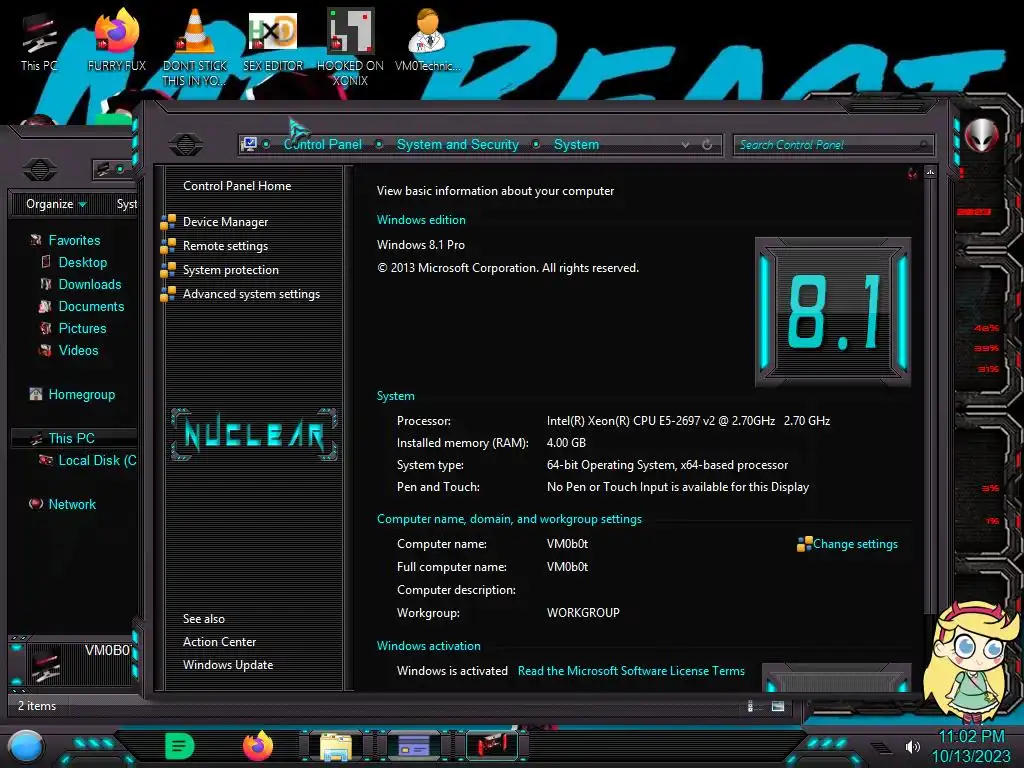Switch to the Control Panel taskbar button
The width and height of the screenshot is (1024, 768).
[x=414, y=745]
